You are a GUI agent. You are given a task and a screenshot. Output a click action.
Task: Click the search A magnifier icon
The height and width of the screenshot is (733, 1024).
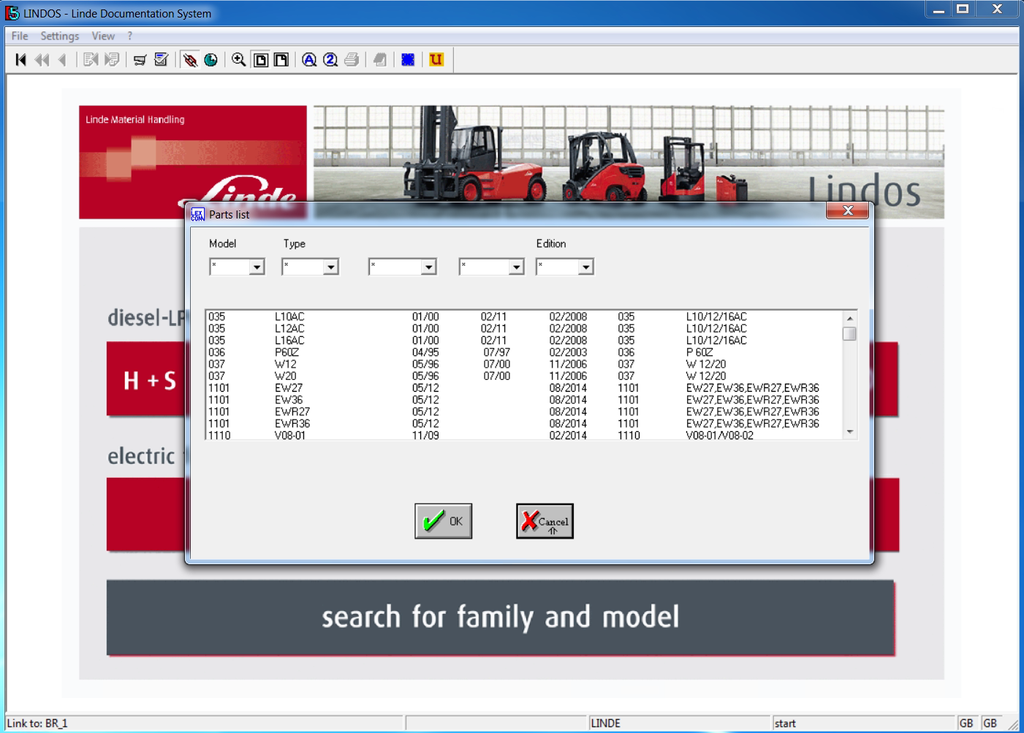[310, 60]
